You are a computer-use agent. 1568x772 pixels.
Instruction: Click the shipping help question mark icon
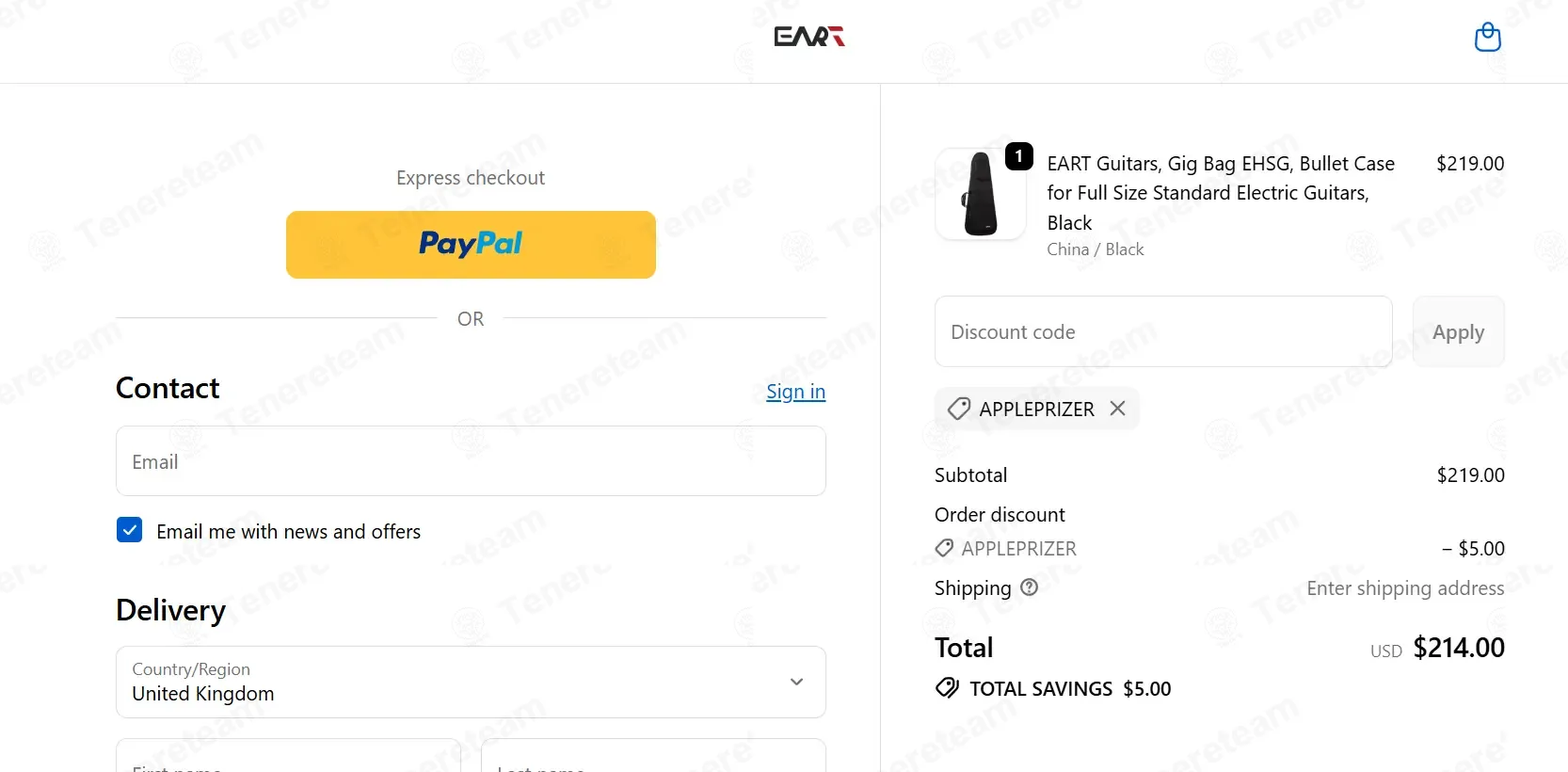click(1030, 587)
